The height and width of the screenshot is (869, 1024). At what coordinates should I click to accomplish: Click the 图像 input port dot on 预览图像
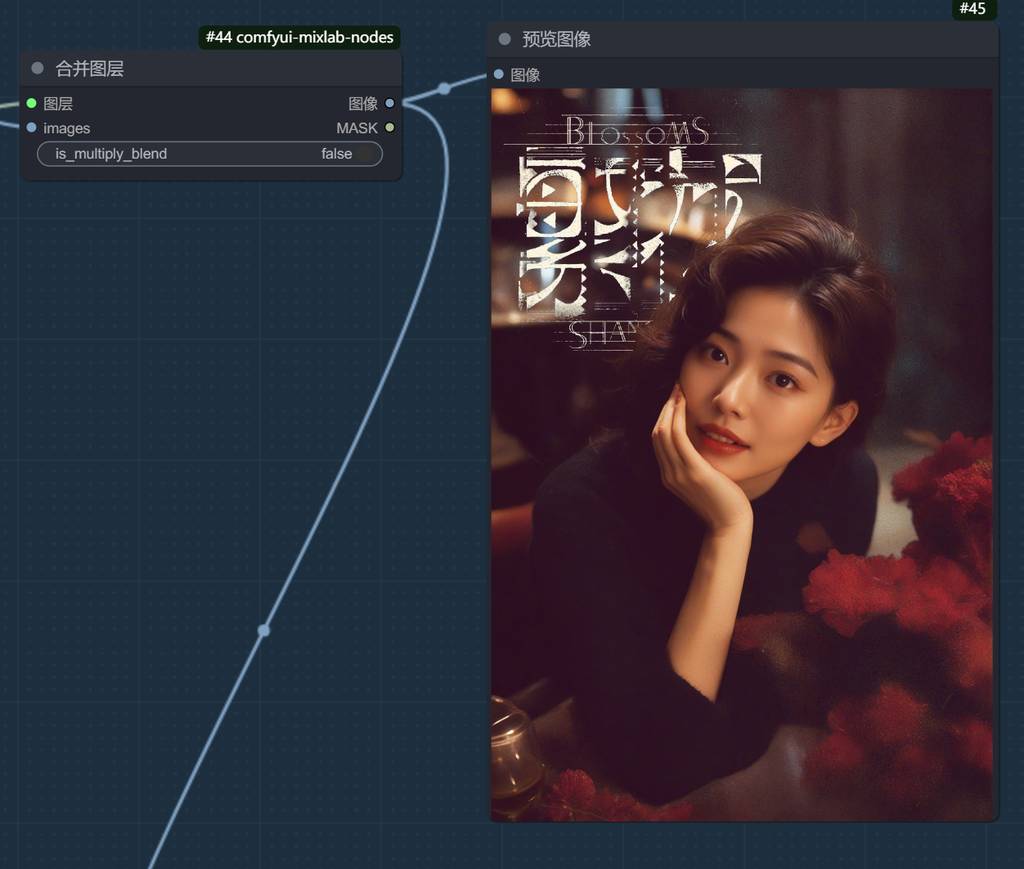pyautogui.click(x=499, y=74)
